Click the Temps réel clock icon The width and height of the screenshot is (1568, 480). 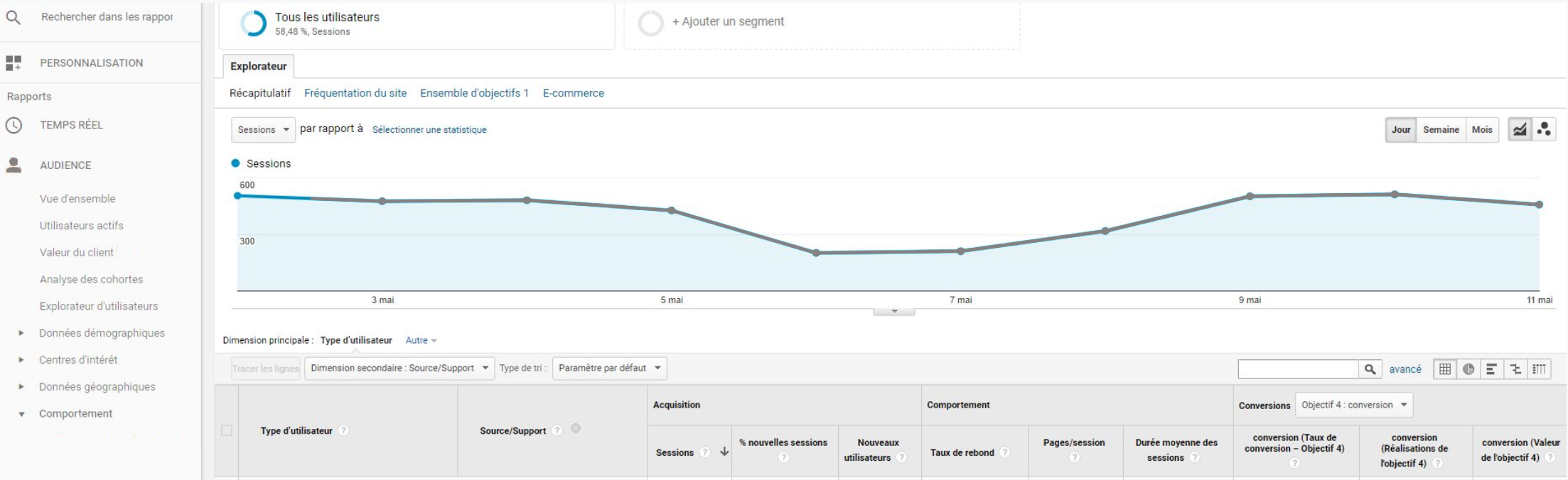point(14,125)
